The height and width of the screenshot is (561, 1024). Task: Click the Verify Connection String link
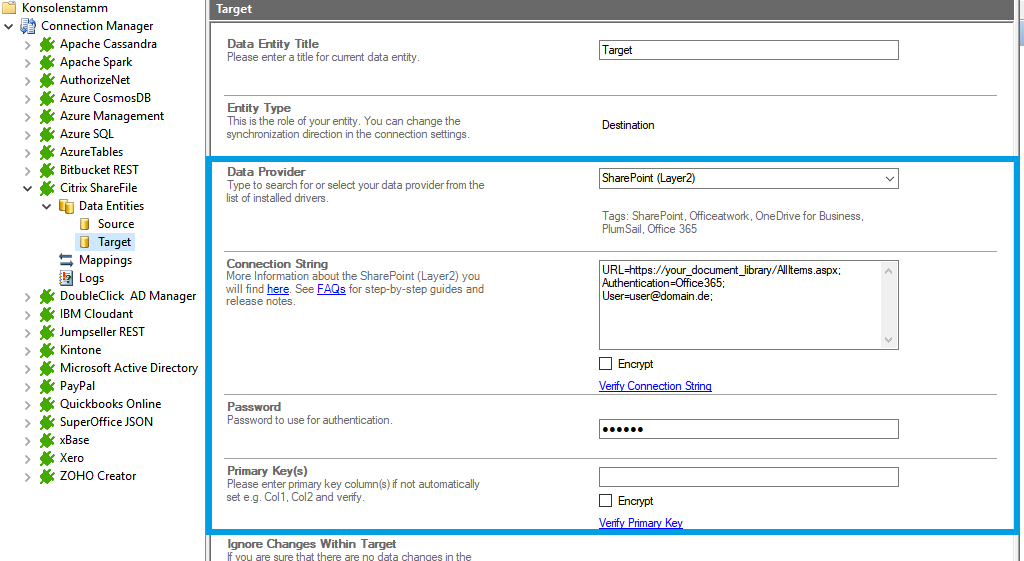655,386
